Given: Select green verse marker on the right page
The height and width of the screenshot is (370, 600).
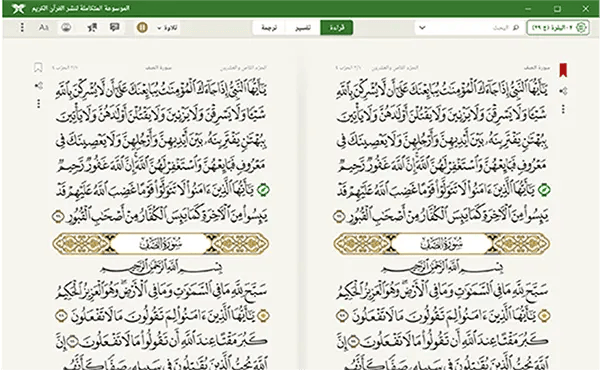Looking at the screenshot, I should pos(544,190).
